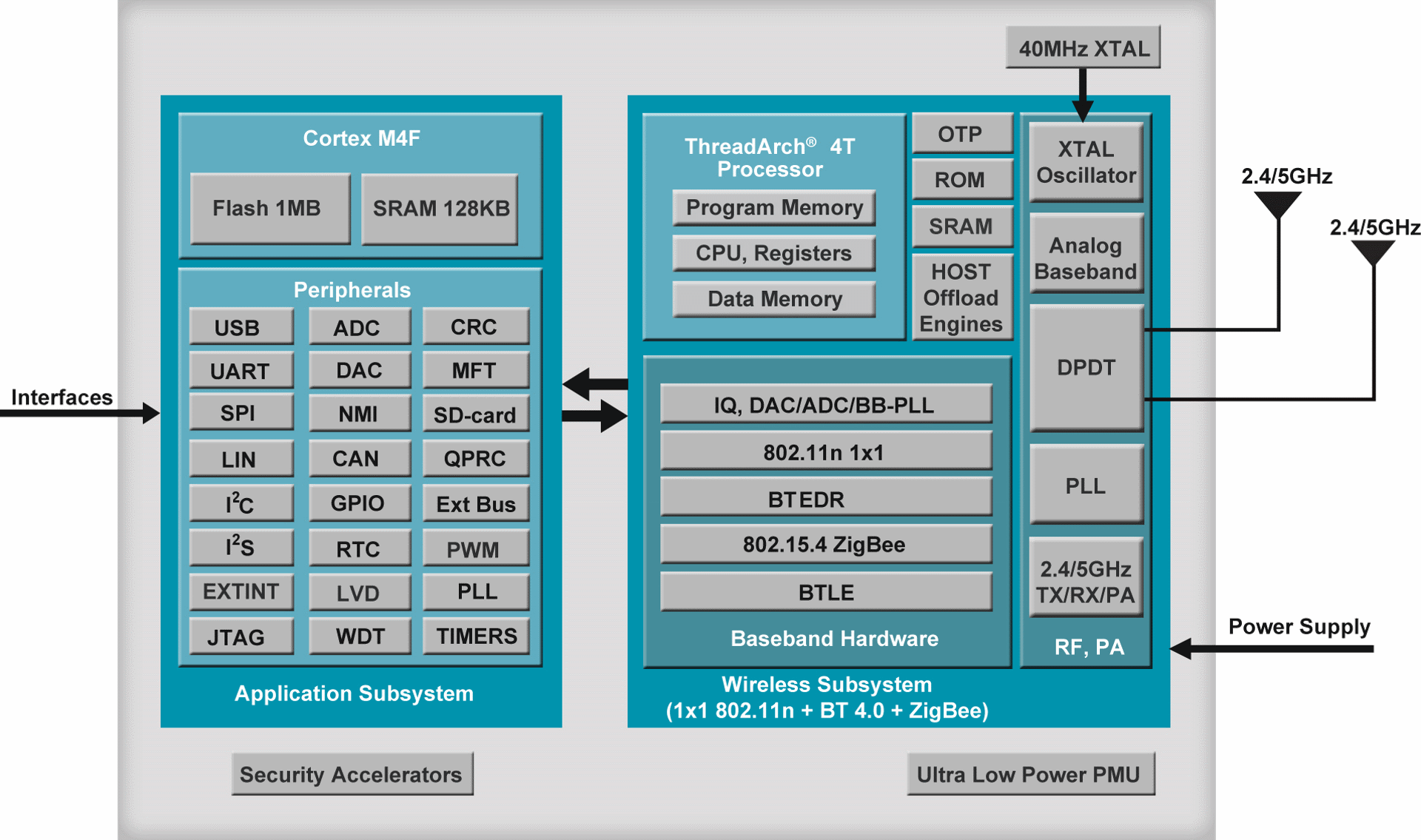Select the LVD peripheral box
Viewport: 1421px width, 840px height.
pyautogui.click(x=360, y=593)
